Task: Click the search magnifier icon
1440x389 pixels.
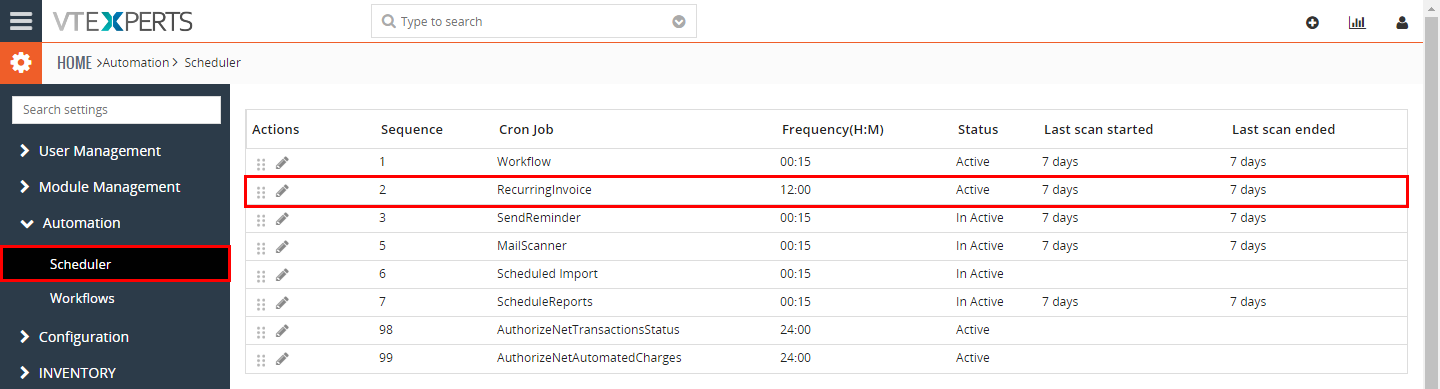Action: coord(389,21)
